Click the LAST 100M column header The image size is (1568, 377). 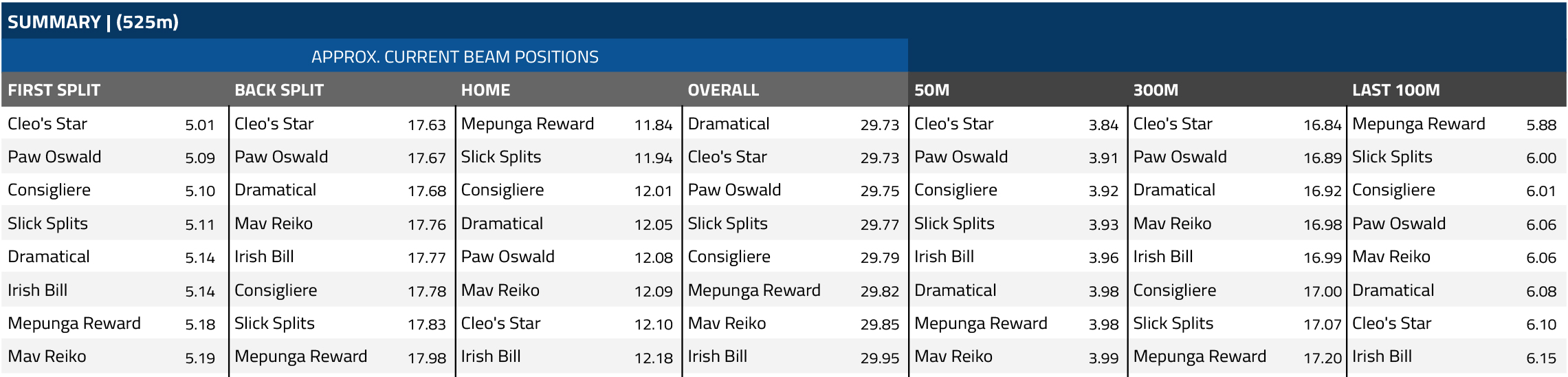tap(1395, 90)
